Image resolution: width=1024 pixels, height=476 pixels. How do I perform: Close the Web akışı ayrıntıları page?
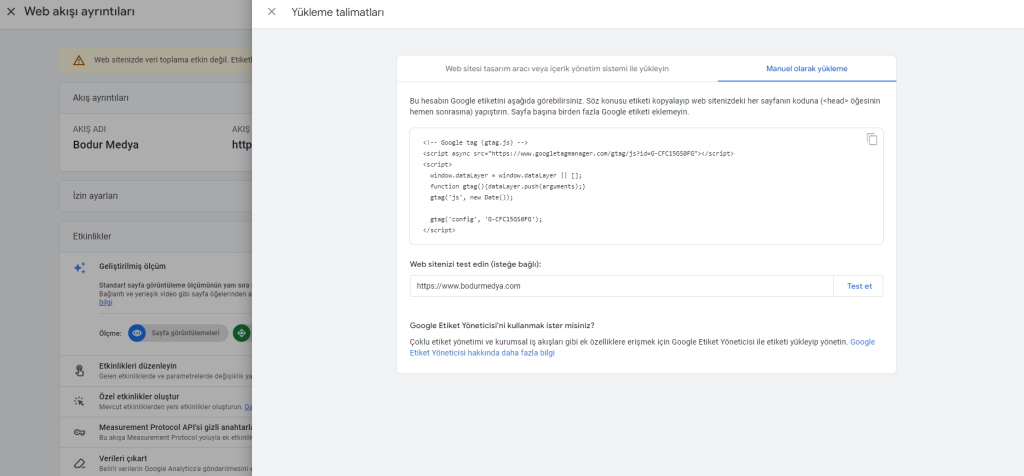pos(10,12)
